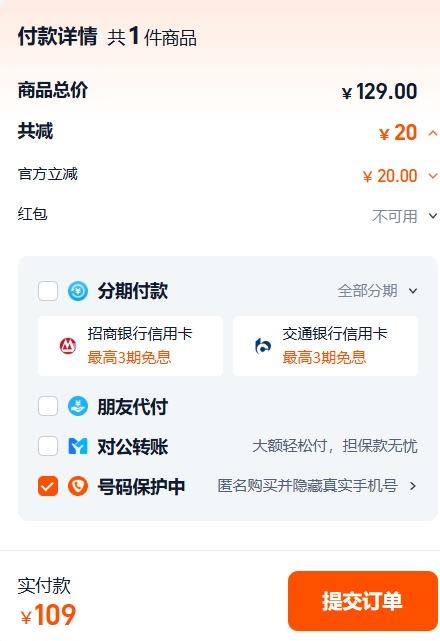Select 交通银行信用卡 installment card
The image size is (440, 641).
coord(325,346)
